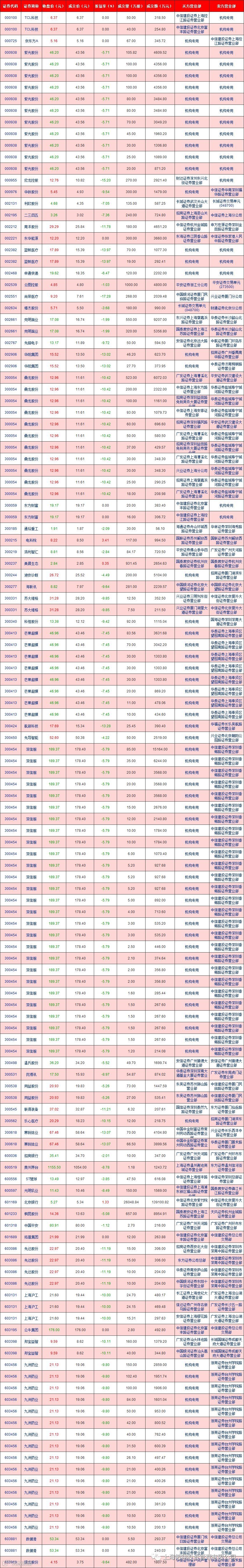Screen dimensions: 244x1568
Task: Select the 京东方A stock name cell
Action: [32, 41]
